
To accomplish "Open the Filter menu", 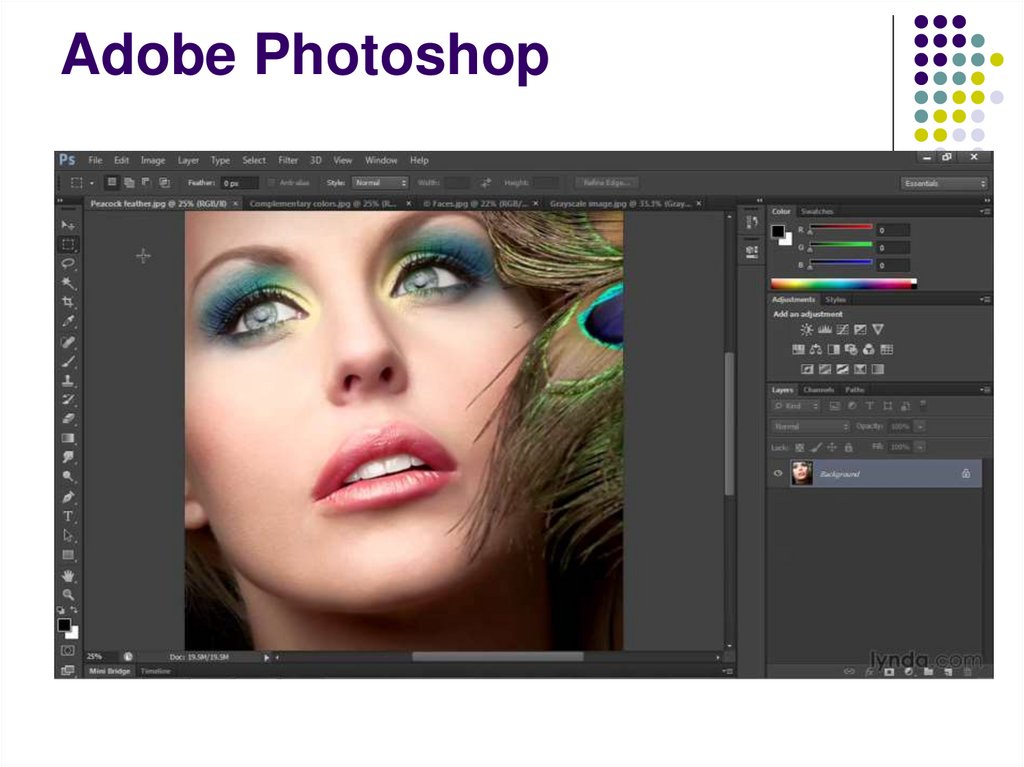I will [288, 160].
